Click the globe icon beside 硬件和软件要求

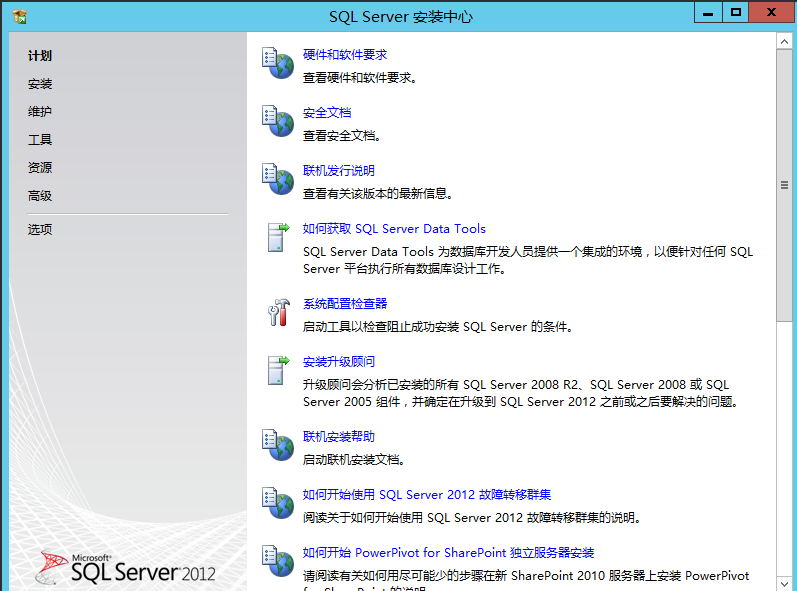[x=278, y=63]
